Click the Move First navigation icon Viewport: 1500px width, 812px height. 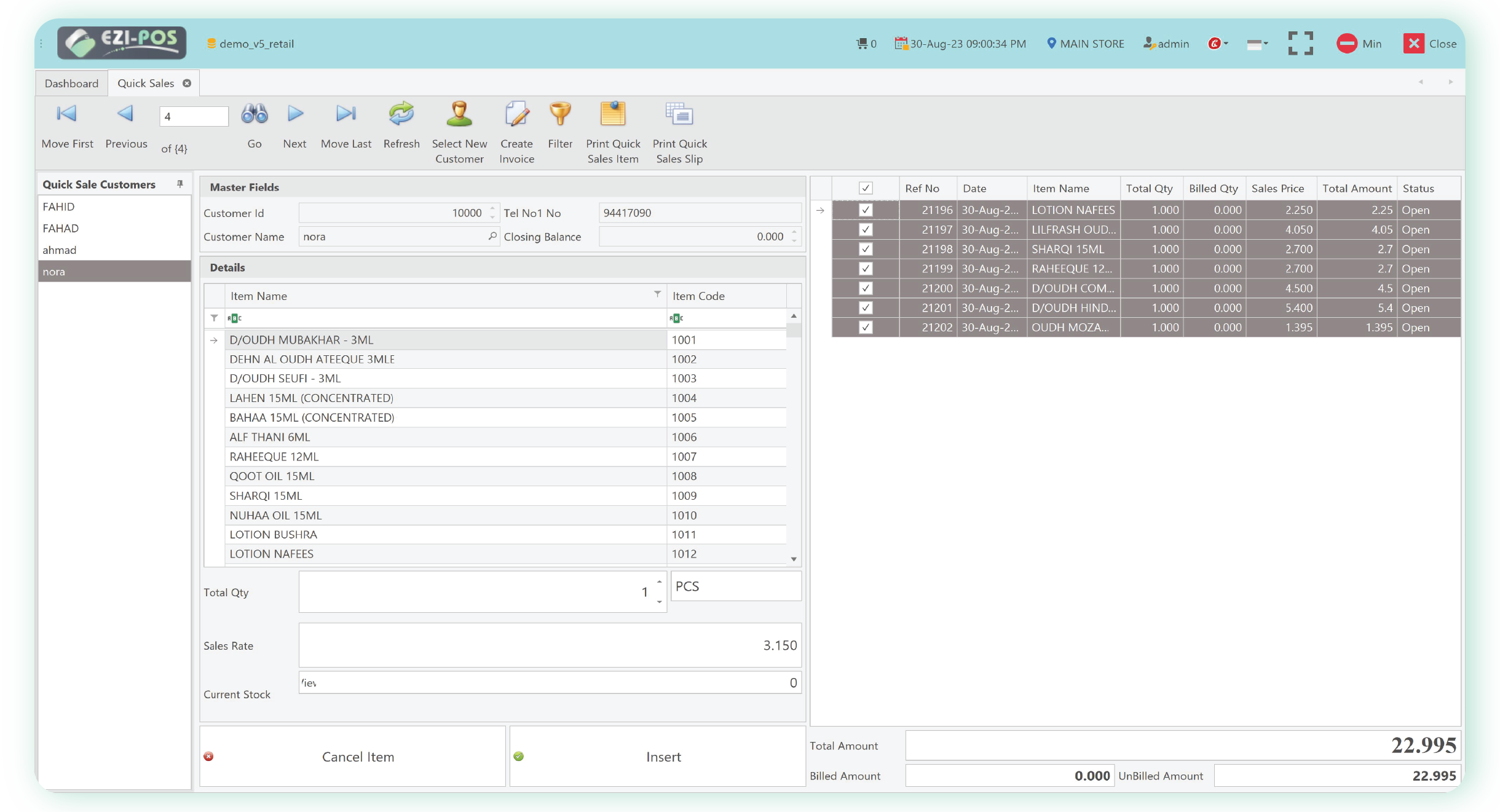click(66, 114)
